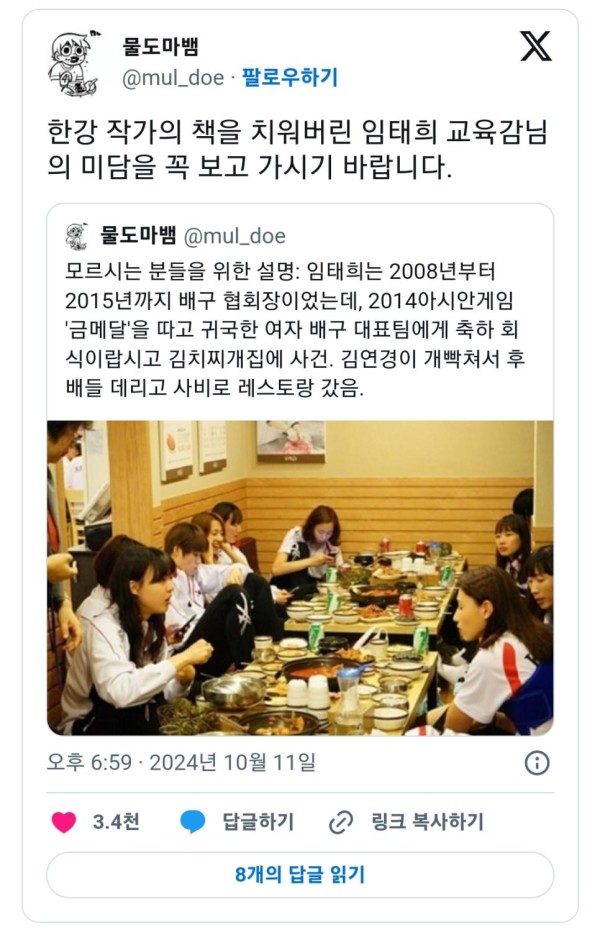Click @mul_doe handle in quoted tweet
The height and width of the screenshot is (940, 600).
234,236
